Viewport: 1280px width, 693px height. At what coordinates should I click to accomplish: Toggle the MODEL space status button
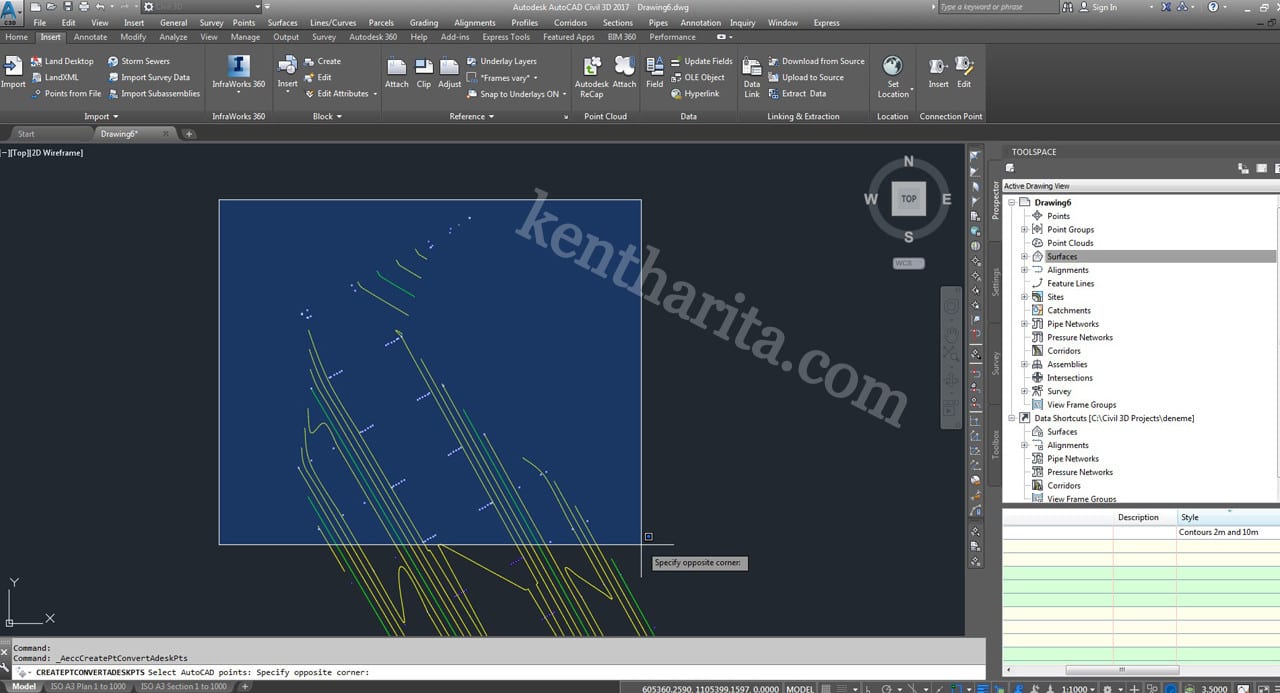click(800, 688)
